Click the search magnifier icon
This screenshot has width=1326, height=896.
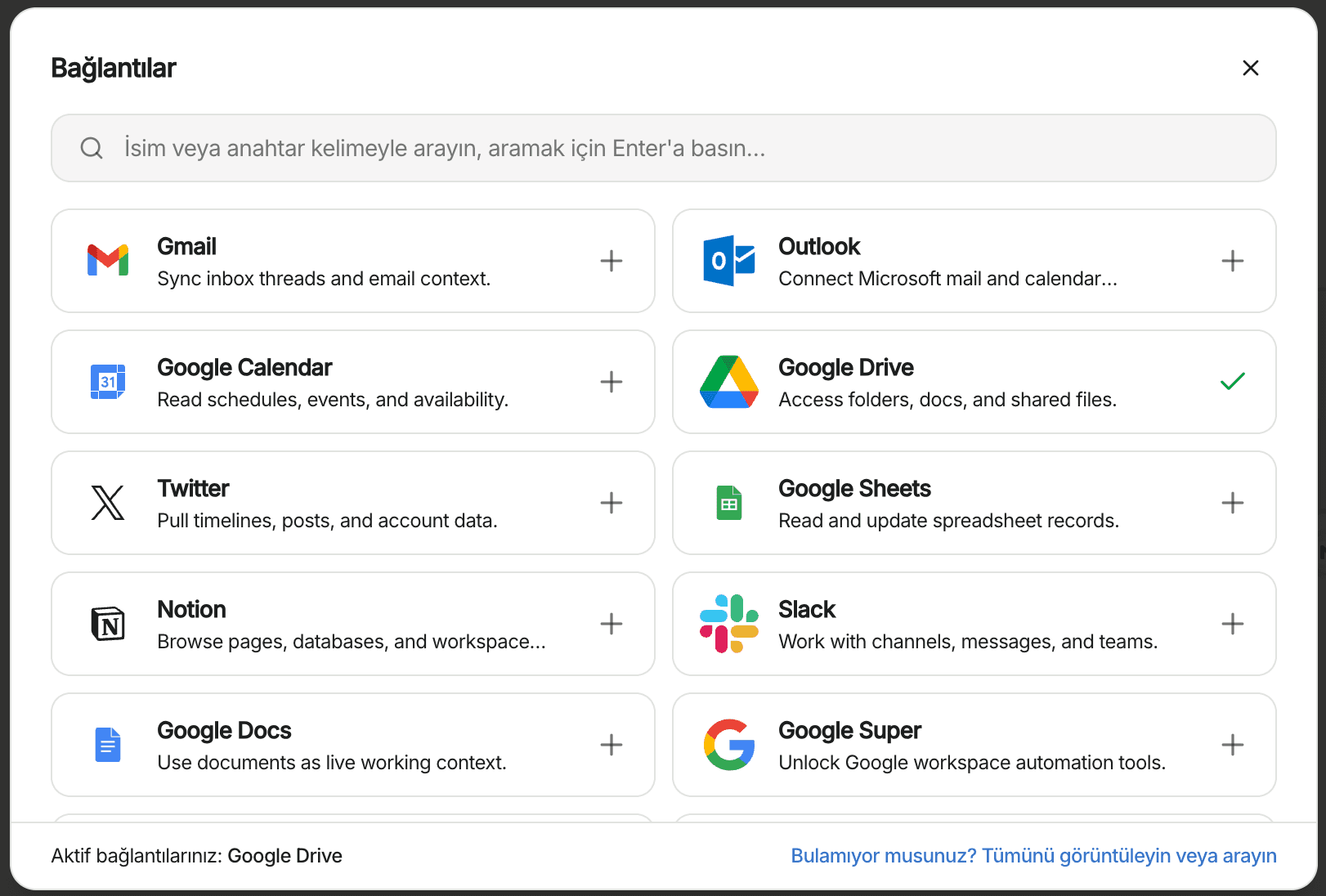coord(92,148)
